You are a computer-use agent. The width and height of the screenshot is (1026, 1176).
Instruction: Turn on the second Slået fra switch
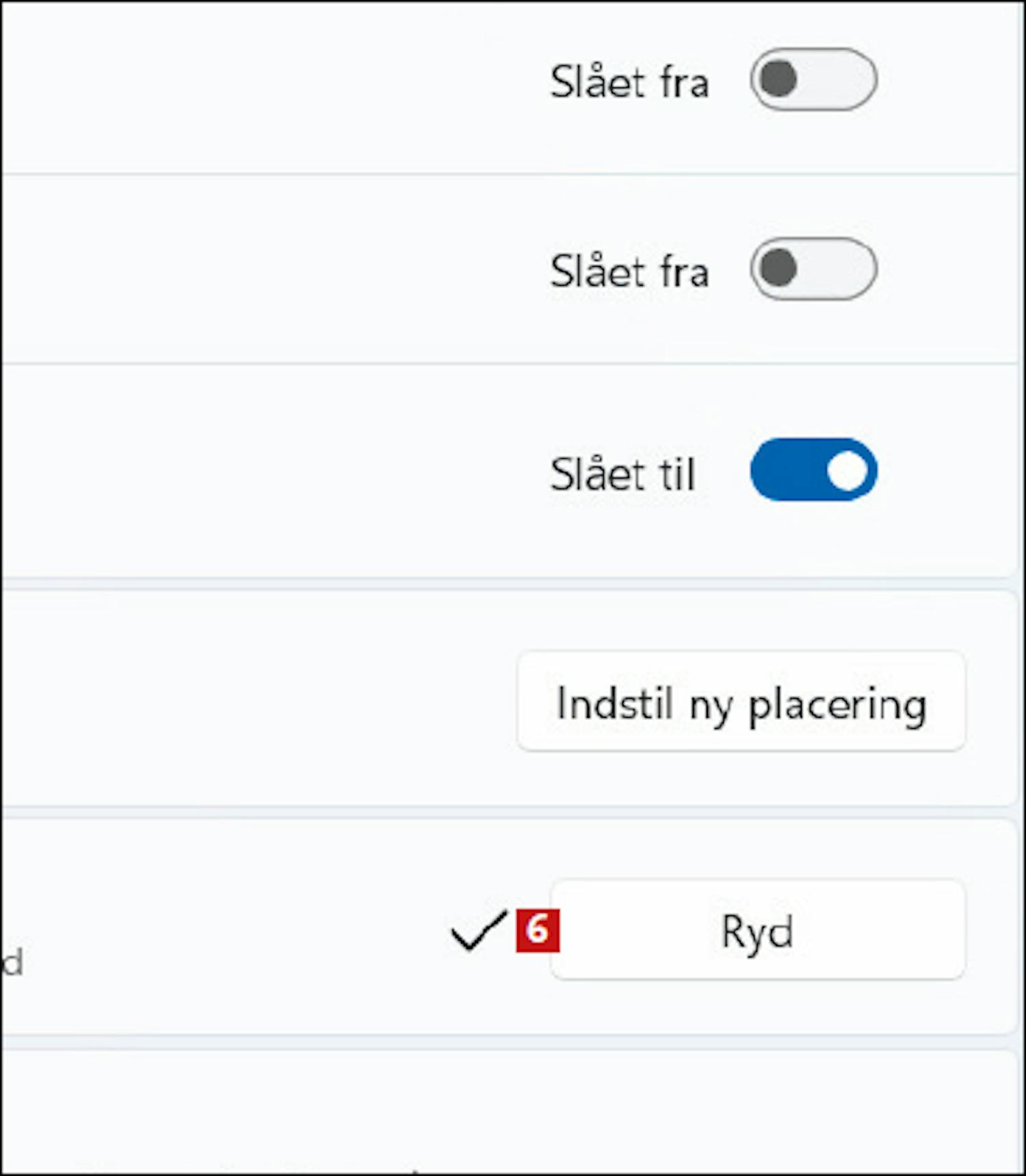(813, 269)
